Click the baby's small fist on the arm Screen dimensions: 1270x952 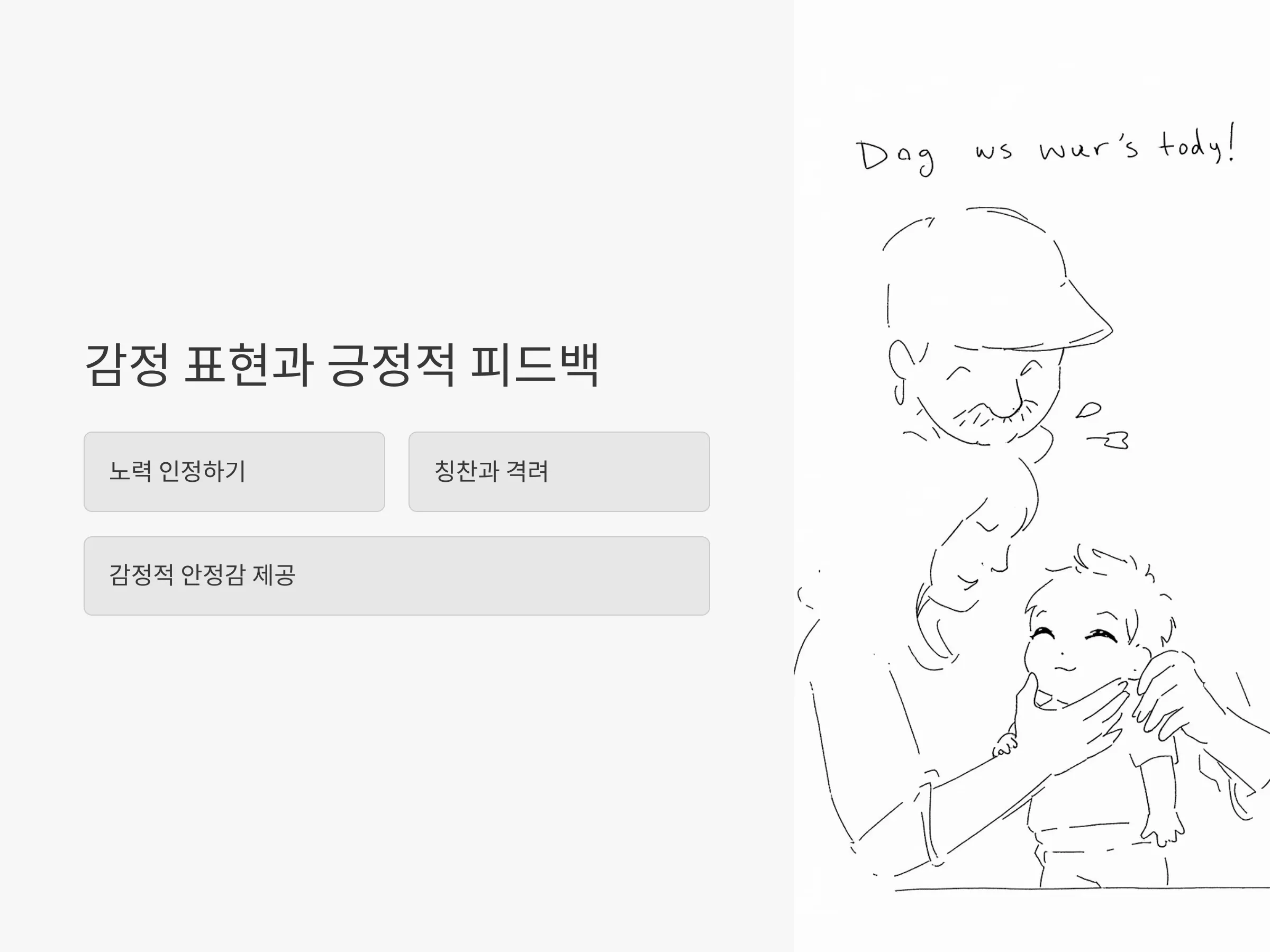[x=1005, y=746]
